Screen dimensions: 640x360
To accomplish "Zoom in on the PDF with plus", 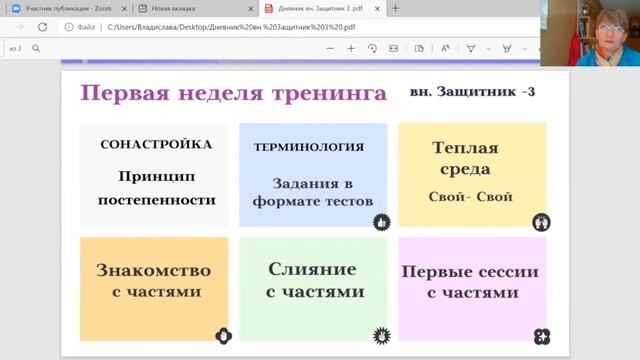I will point(351,49).
